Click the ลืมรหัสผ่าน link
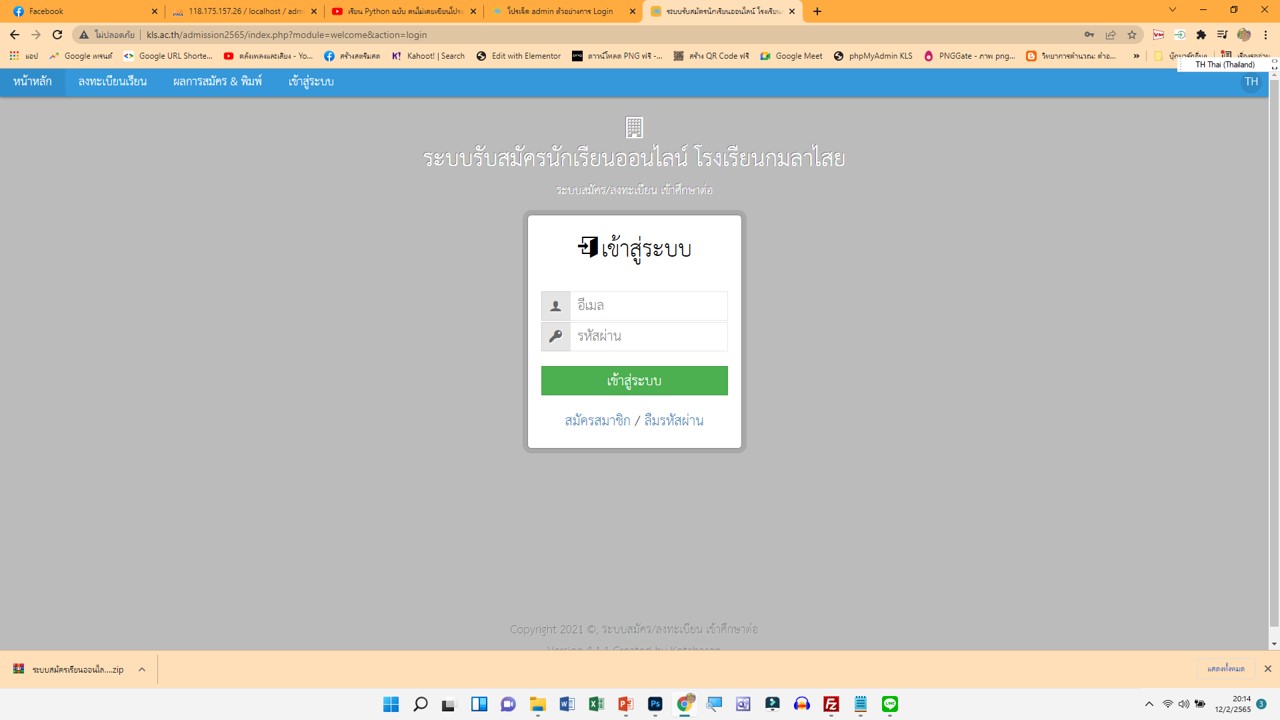 [673, 421]
